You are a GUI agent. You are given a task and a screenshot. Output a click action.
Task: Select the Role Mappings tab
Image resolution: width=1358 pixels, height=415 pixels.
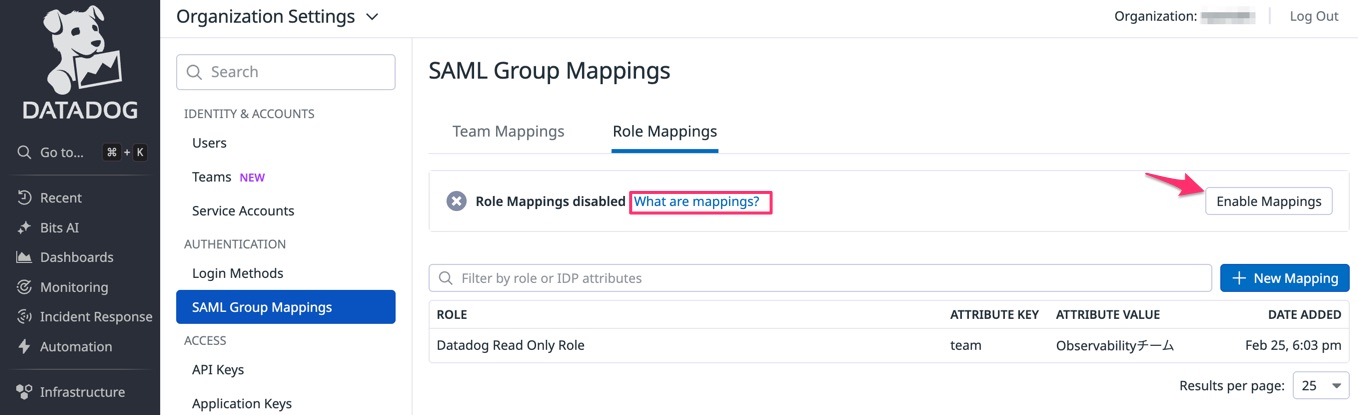pyautogui.click(x=665, y=131)
